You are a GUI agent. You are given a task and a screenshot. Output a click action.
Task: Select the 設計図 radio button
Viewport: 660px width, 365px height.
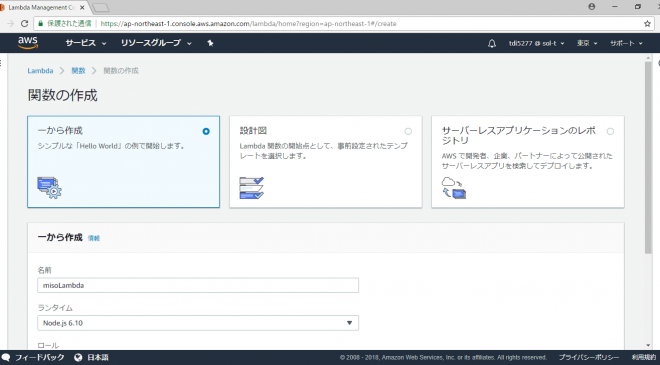408,131
